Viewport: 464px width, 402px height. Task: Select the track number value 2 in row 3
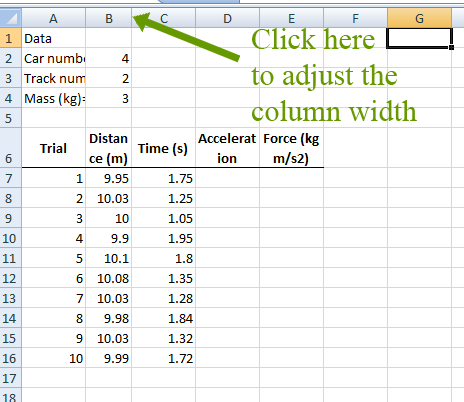[x=109, y=78]
